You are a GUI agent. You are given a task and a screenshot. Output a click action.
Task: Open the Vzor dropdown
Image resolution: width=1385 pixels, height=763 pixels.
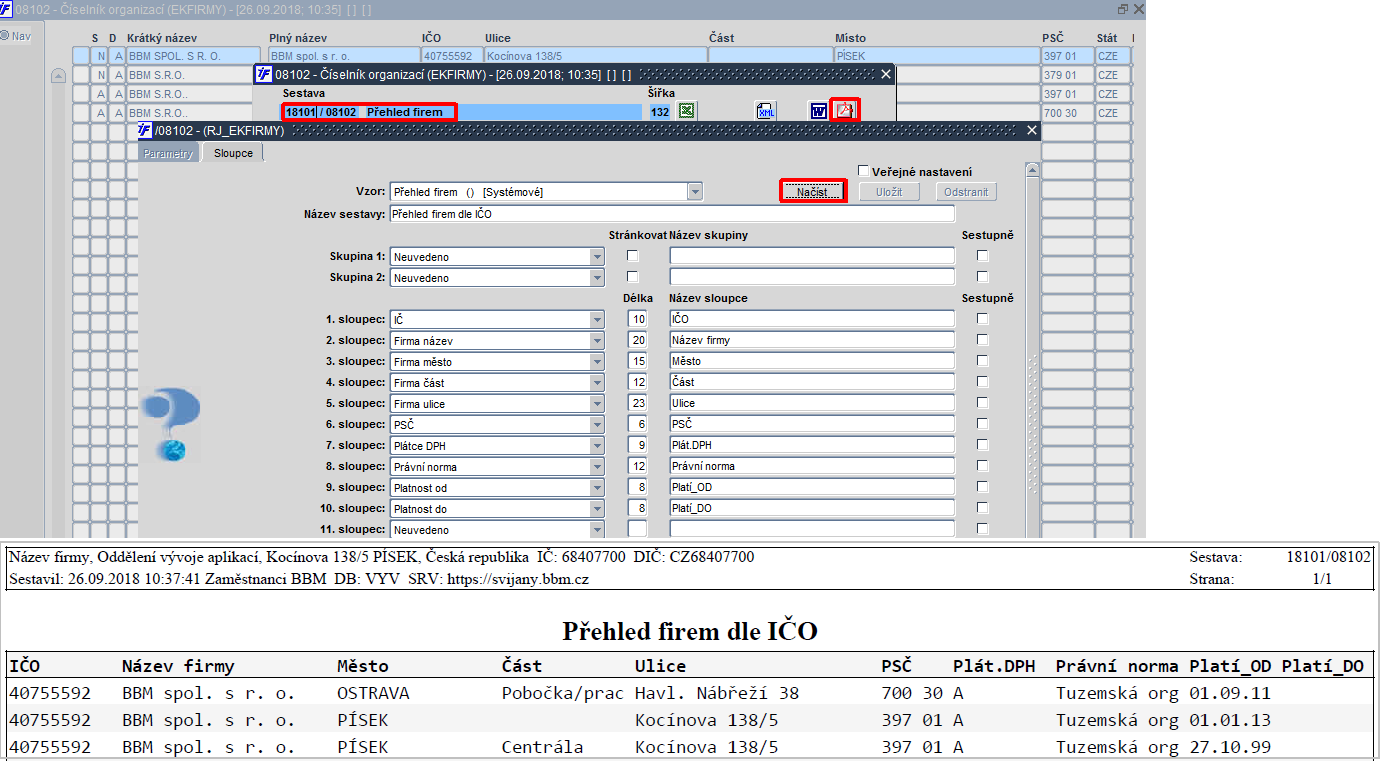coord(695,192)
